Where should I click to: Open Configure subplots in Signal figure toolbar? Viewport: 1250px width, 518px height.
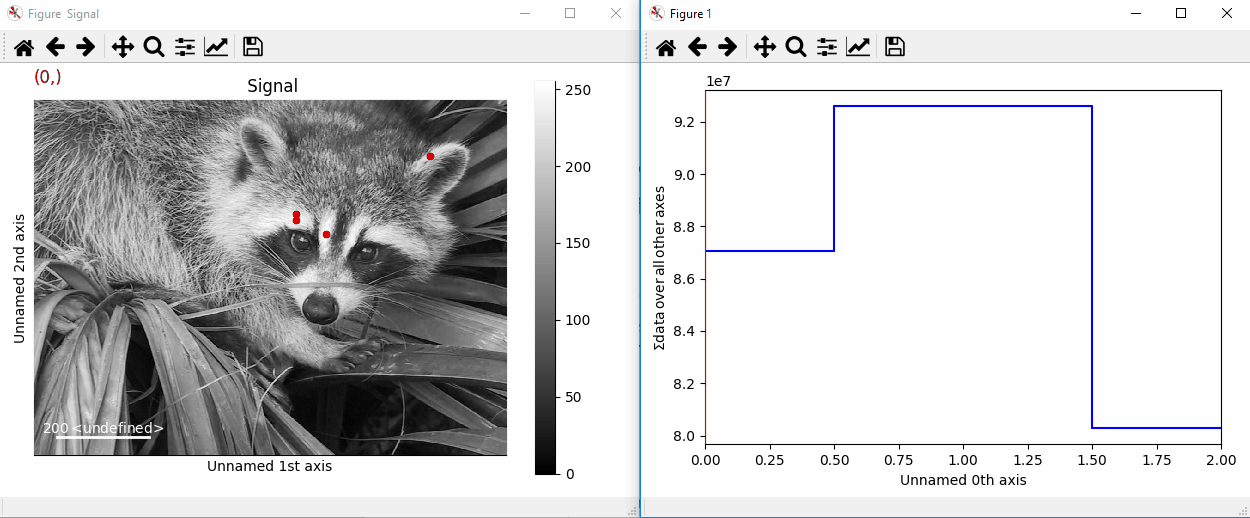185,47
